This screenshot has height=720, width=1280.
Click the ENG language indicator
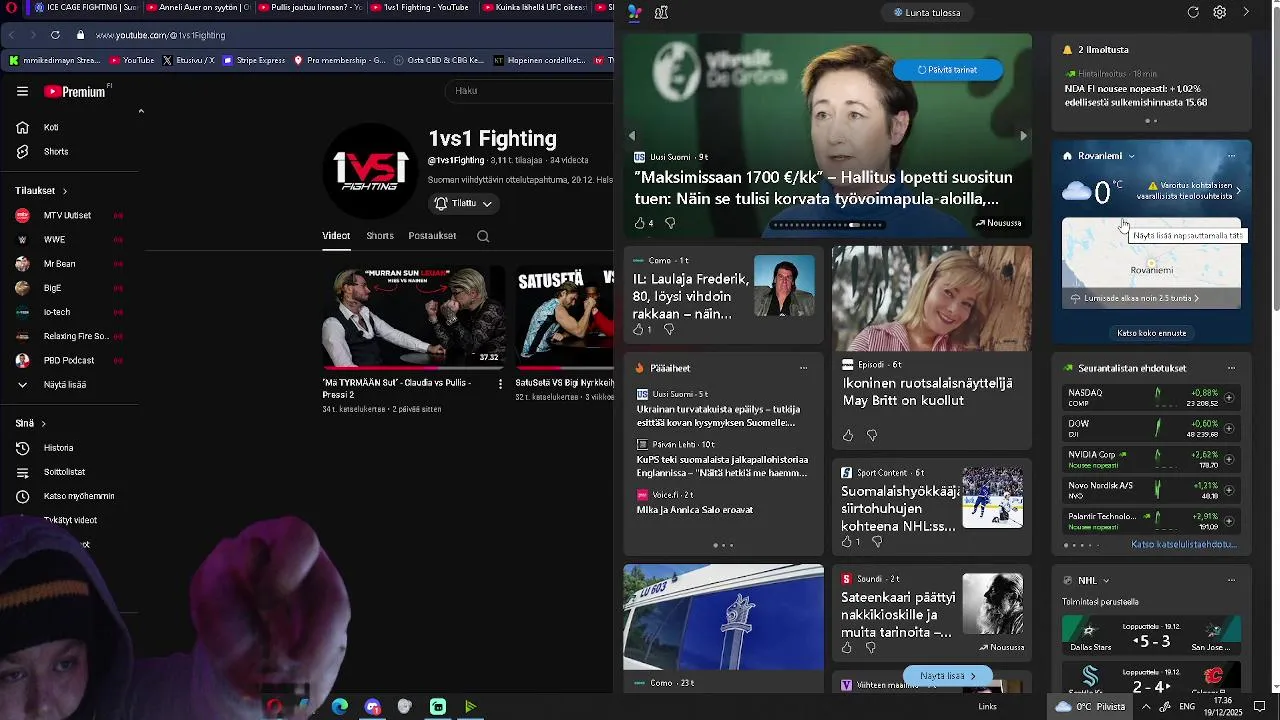point(1187,707)
